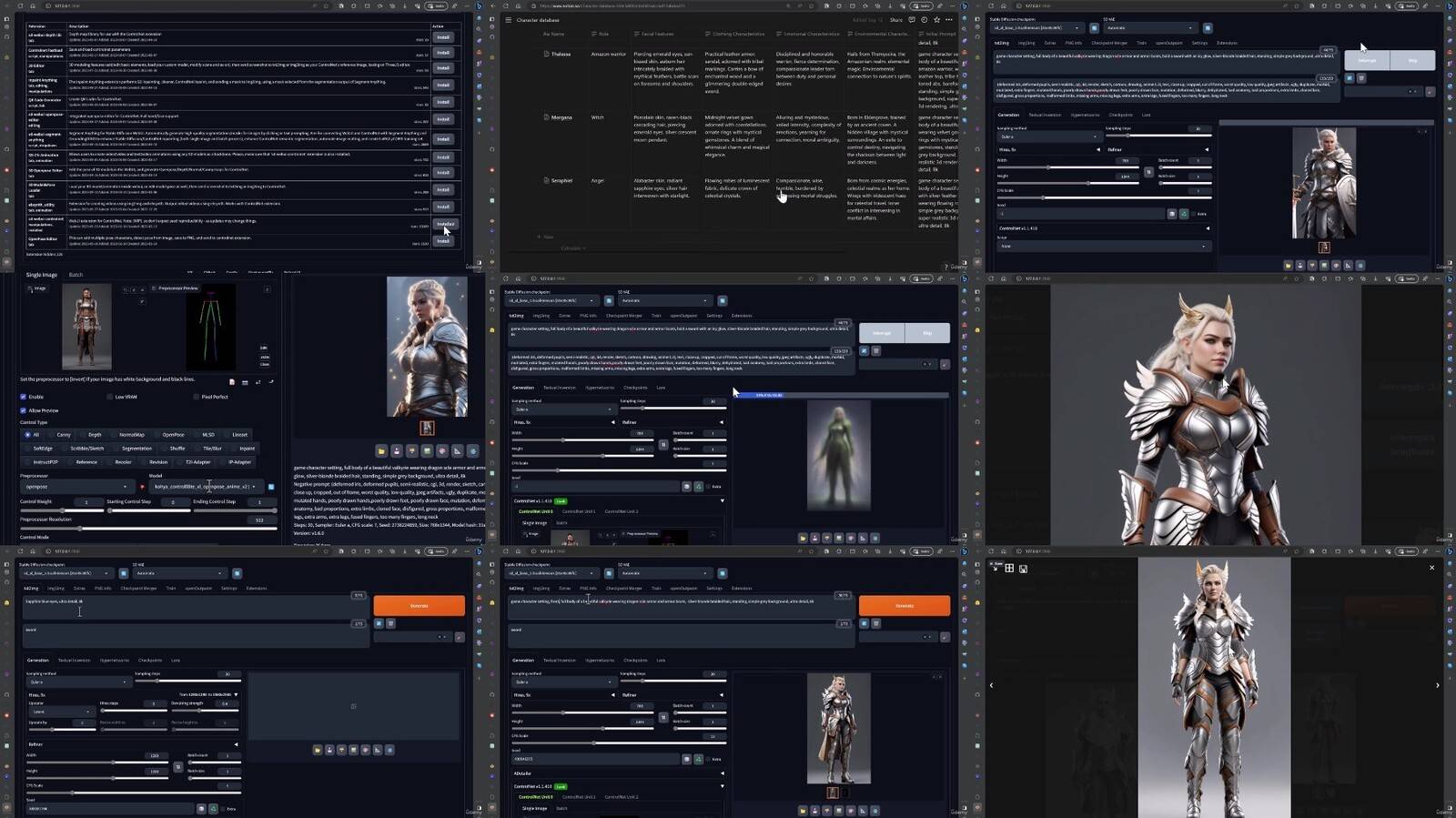This screenshot has width=1456, height=818.
Task: Refresh the checkpoint list in the Hires. fix window
Action: (124, 573)
